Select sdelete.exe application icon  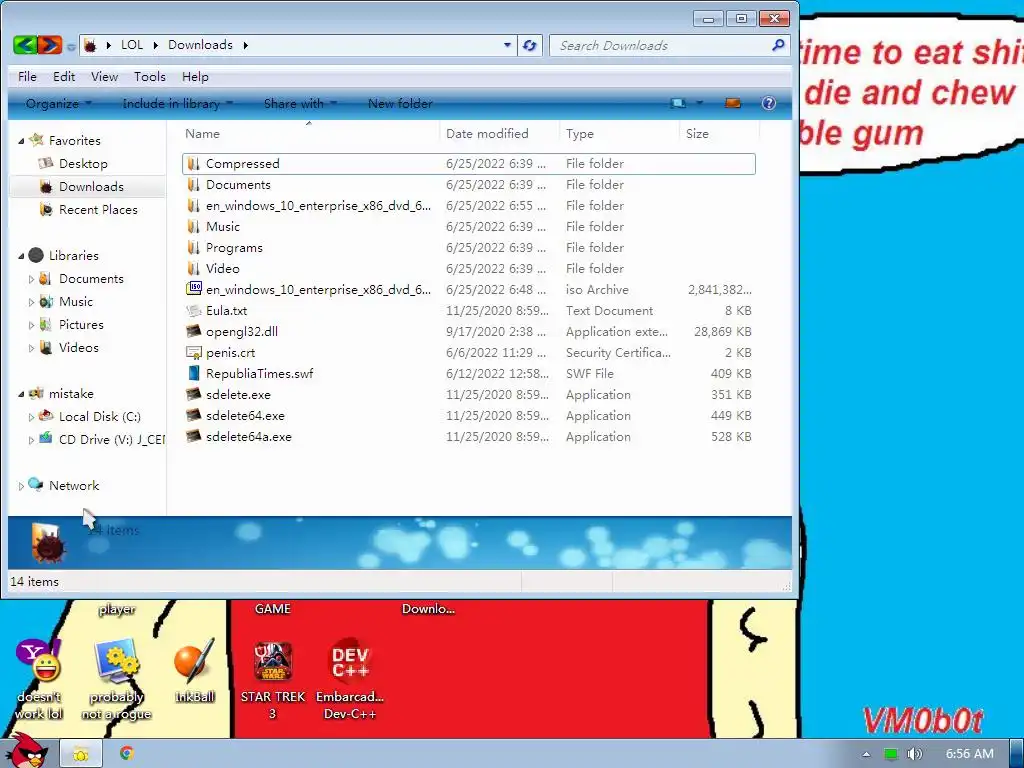coord(193,394)
